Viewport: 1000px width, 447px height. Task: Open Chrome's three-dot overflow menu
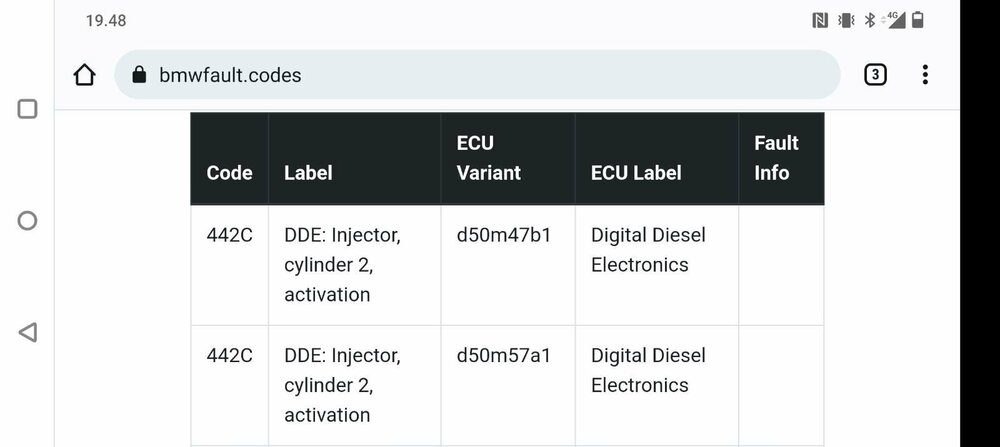click(925, 75)
